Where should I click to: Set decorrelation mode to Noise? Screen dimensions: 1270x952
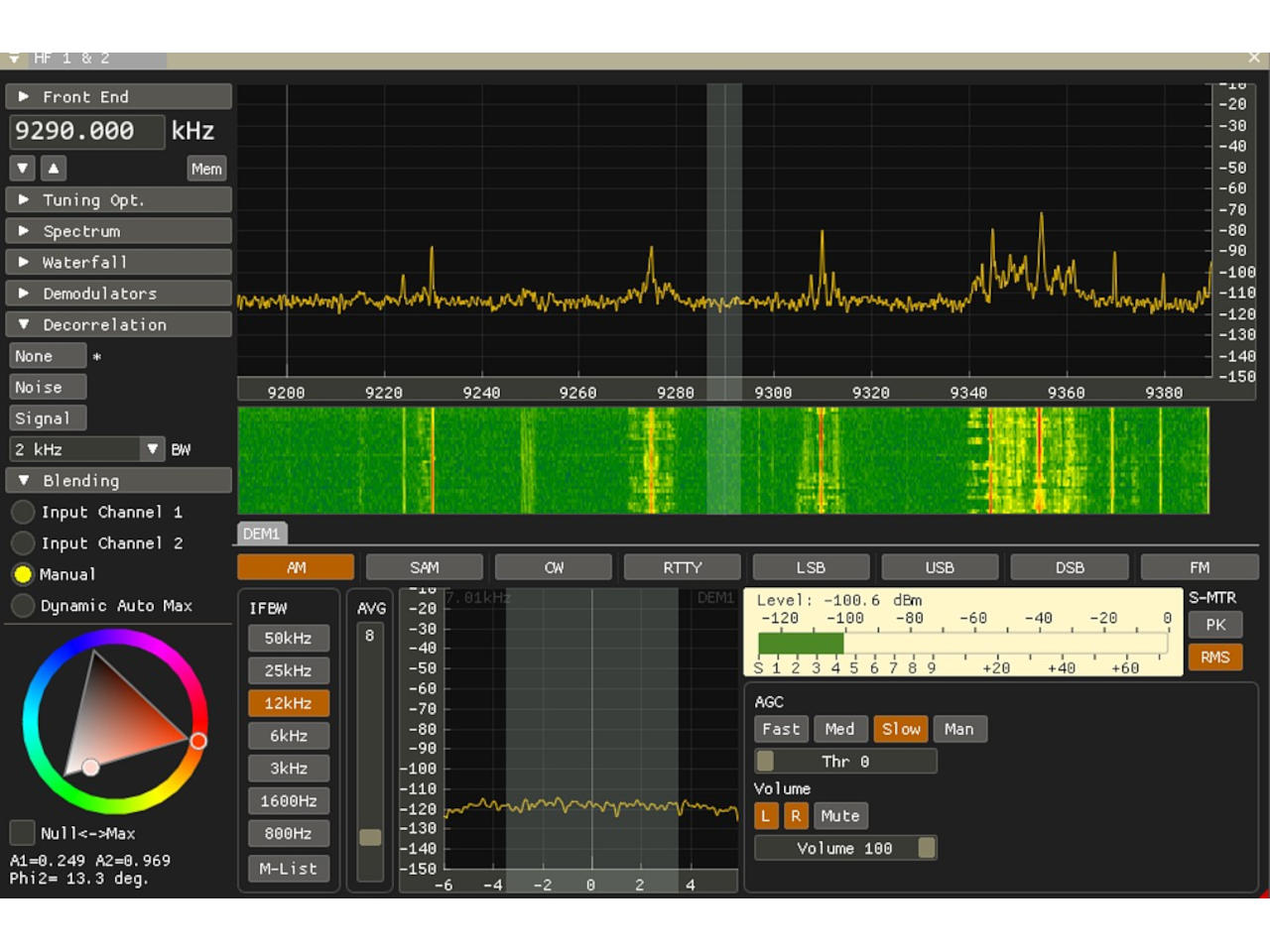pos(46,387)
